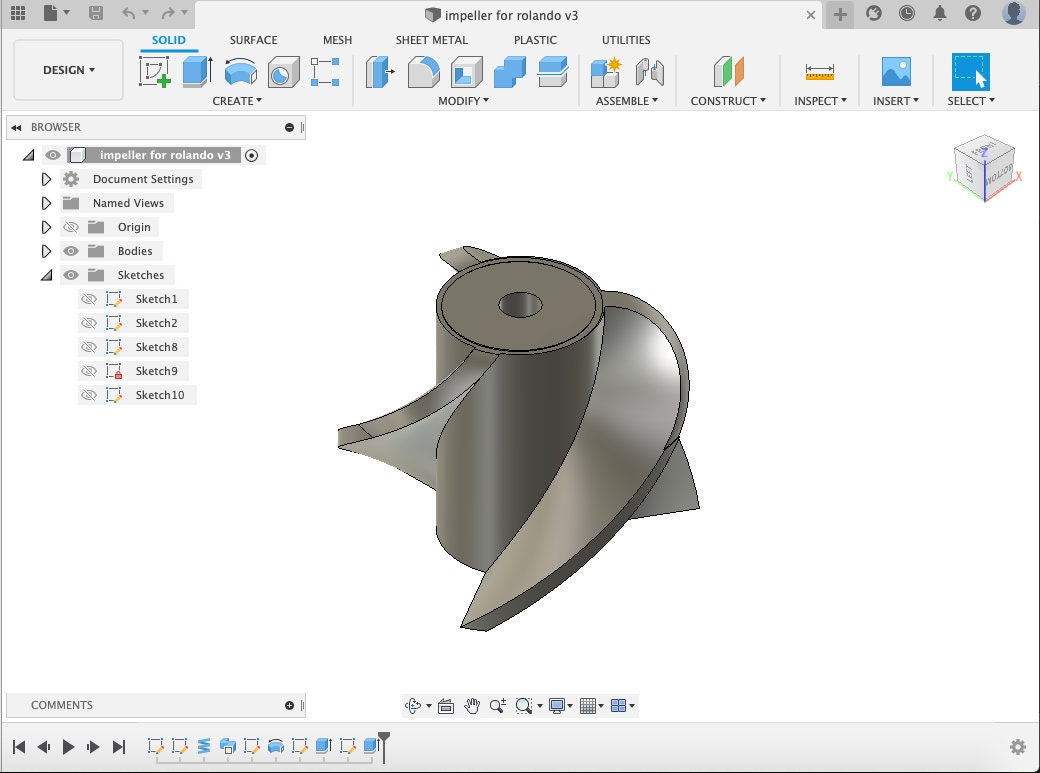Select the Measure tool icon
The image size is (1040, 773).
(820, 72)
